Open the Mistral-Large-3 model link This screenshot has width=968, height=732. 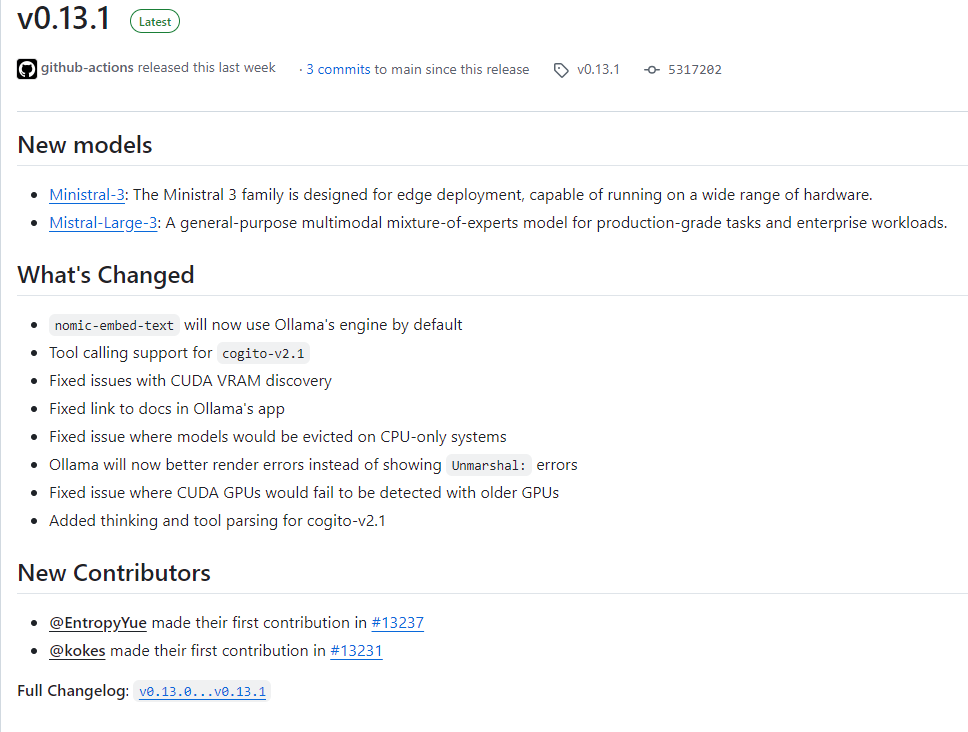tap(103, 222)
